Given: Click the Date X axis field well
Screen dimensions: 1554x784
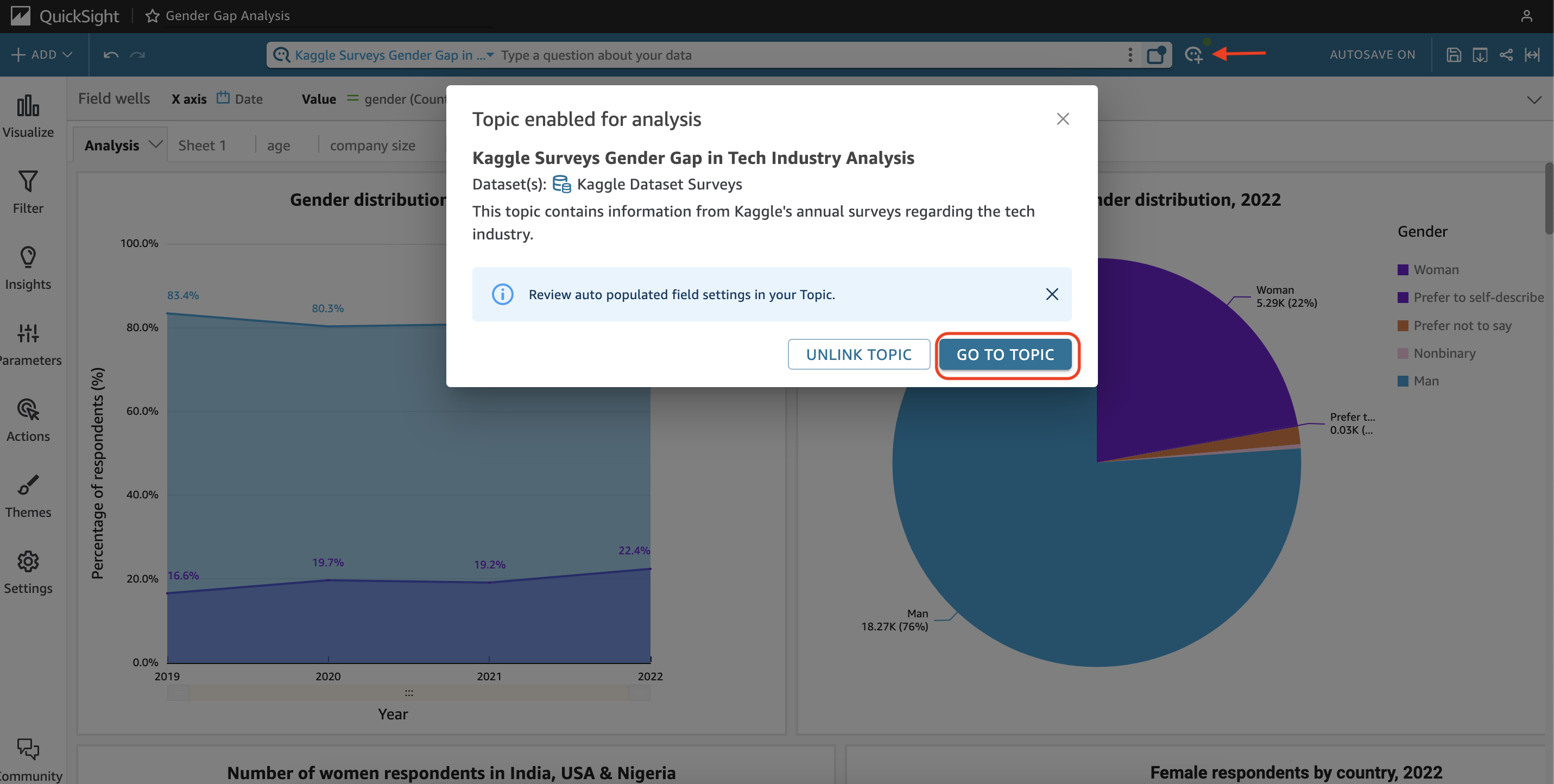Looking at the screenshot, I should pos(239,99).
